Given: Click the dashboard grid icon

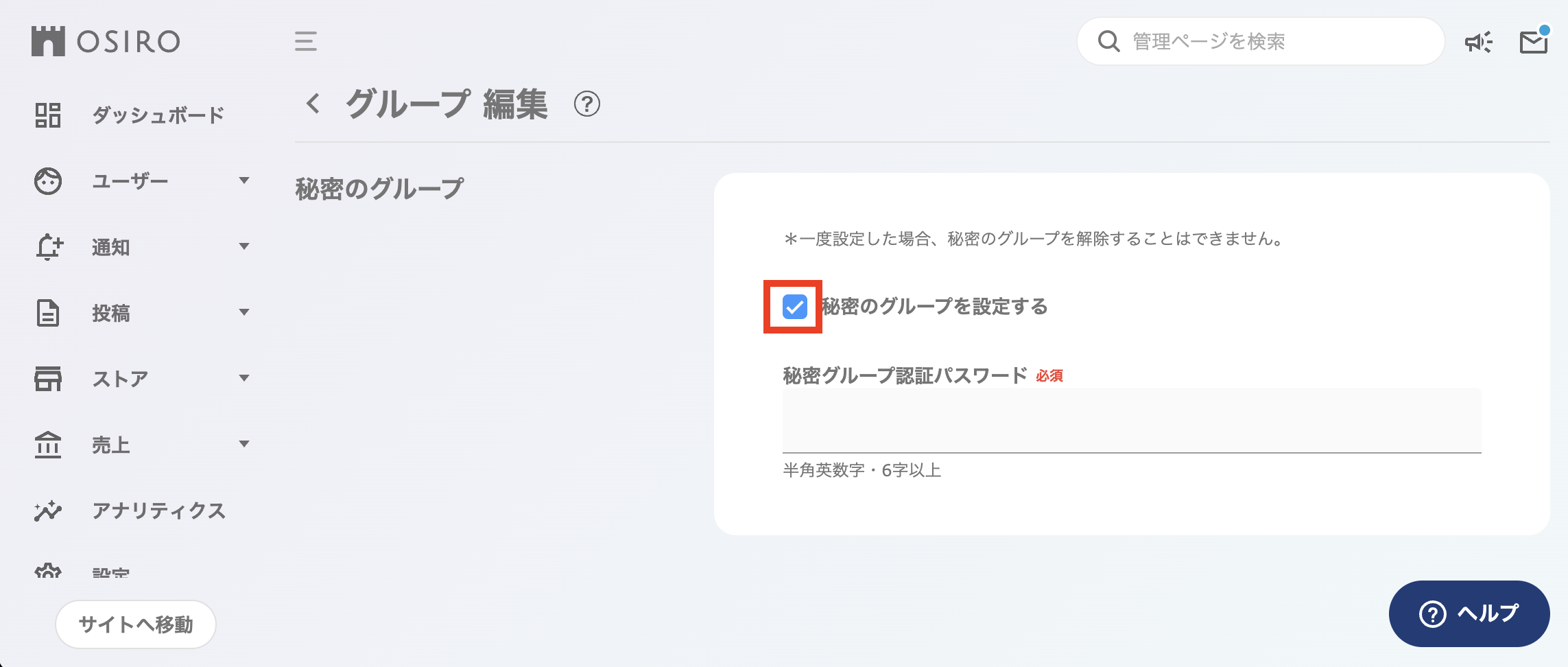Looking at the screenshot, I should 48,115.
